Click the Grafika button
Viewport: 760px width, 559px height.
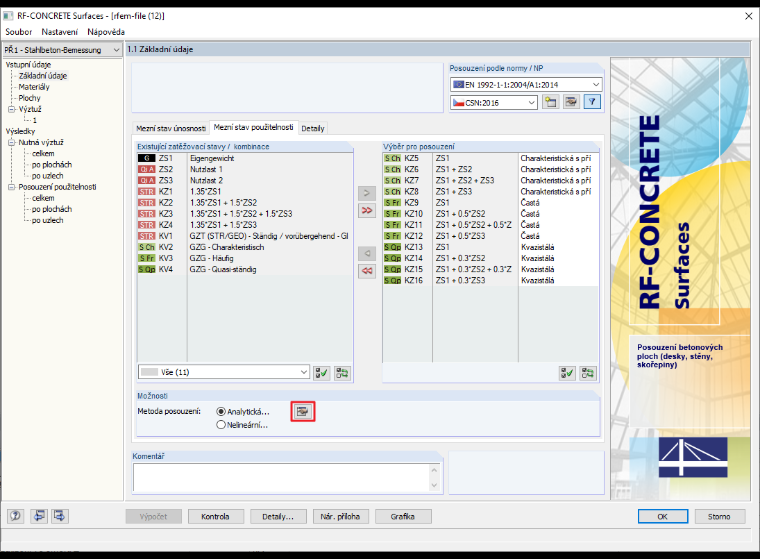(x=403, y=516)
